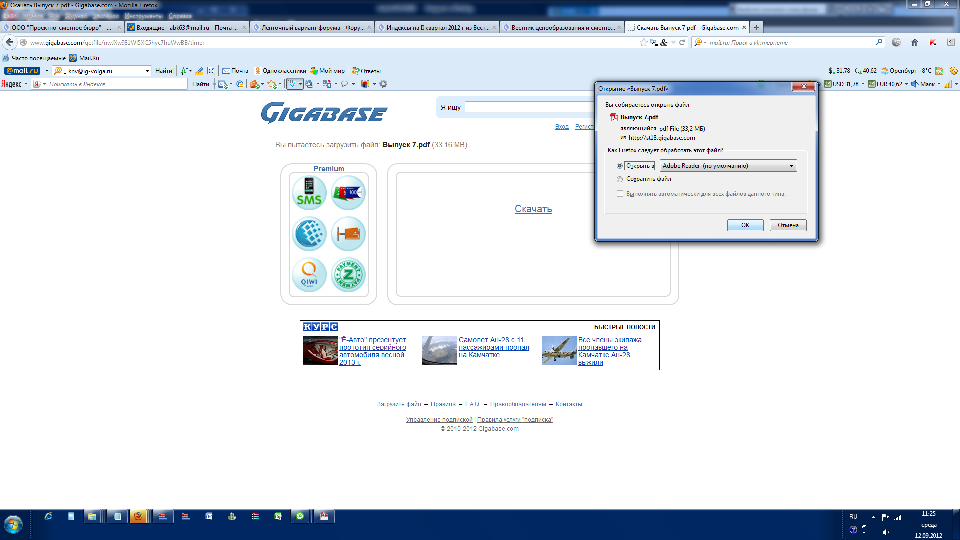960x540 pixels.
Task: Switch to the 'Индексы на 3 квартал 2012' tab
Action: pyautogui.click(x=437, y=28)
